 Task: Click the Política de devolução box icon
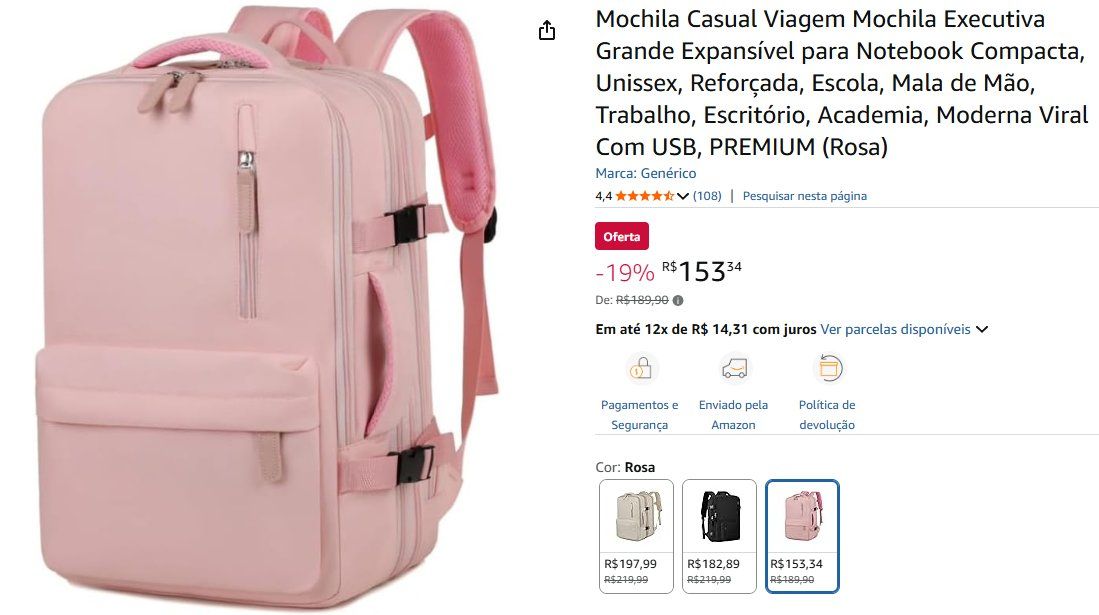pos(828,367)
